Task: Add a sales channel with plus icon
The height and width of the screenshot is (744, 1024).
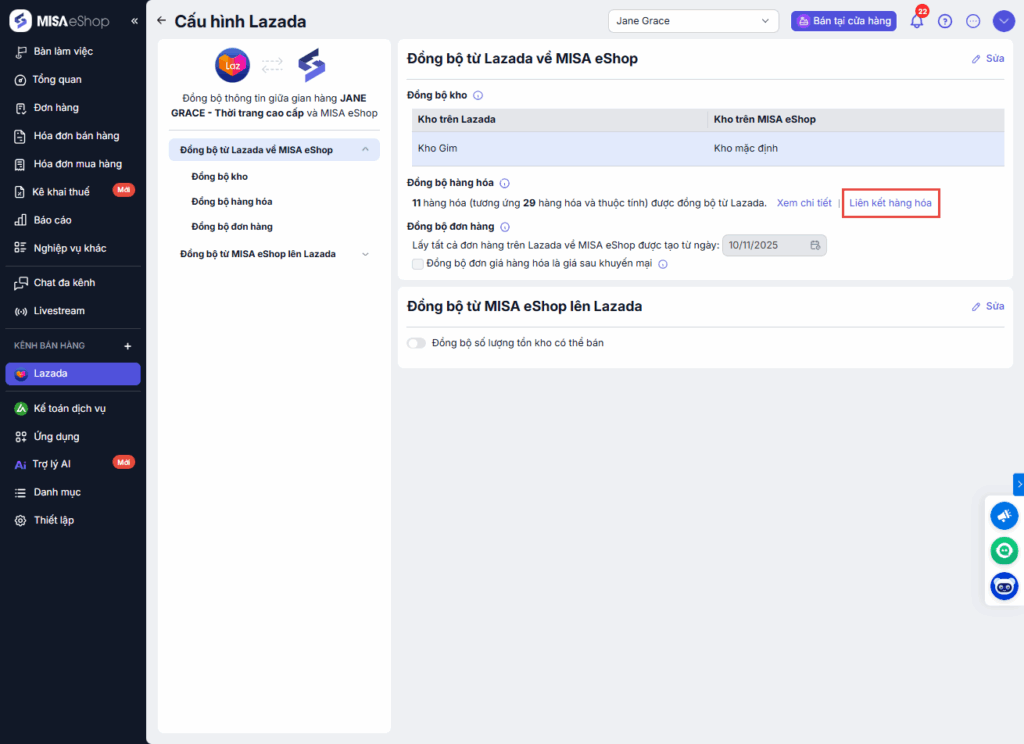Action: tap(128, 346)
